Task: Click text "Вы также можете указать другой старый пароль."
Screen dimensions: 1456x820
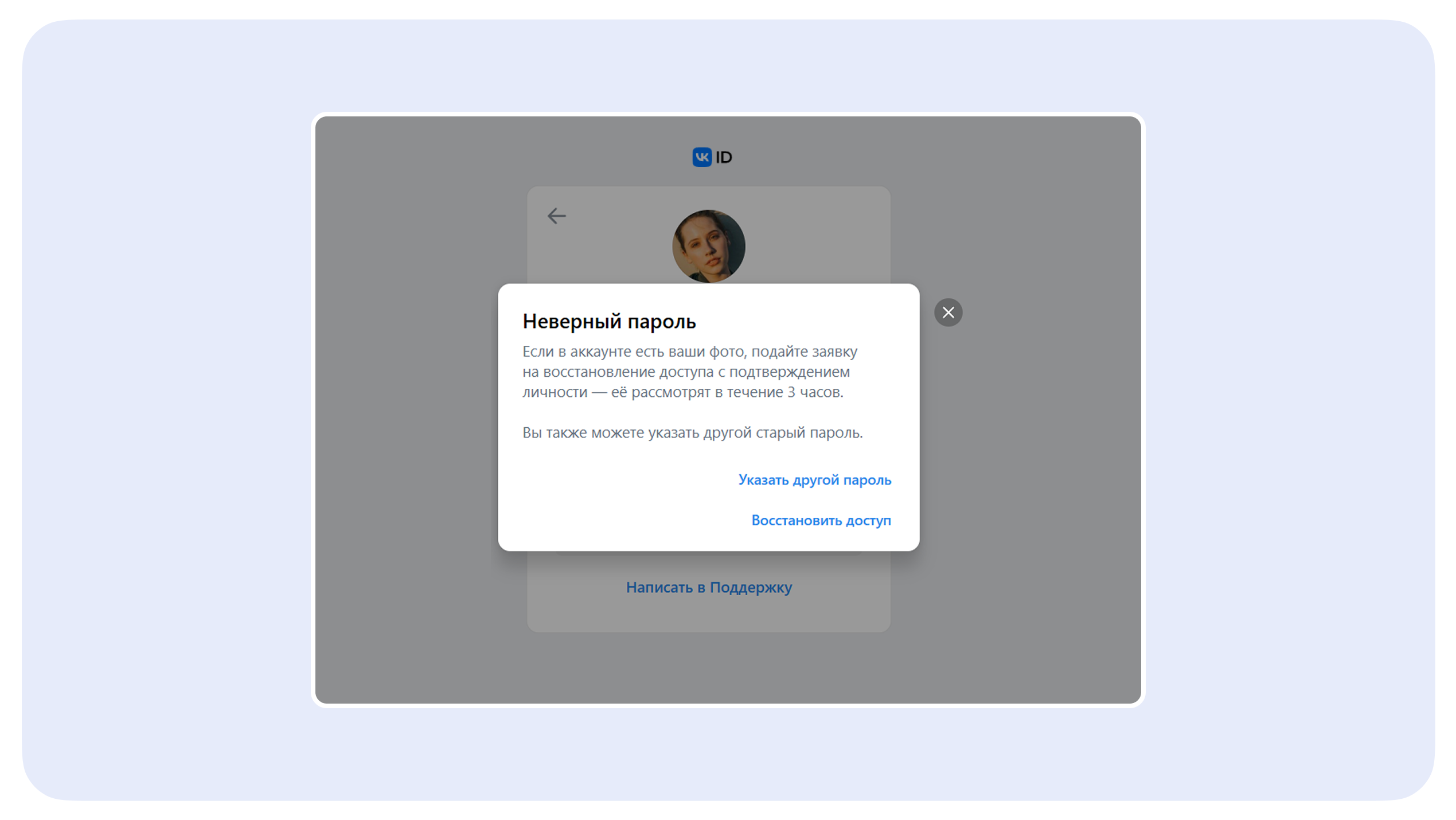Action: pyautogui.click(x=692, y=432)
